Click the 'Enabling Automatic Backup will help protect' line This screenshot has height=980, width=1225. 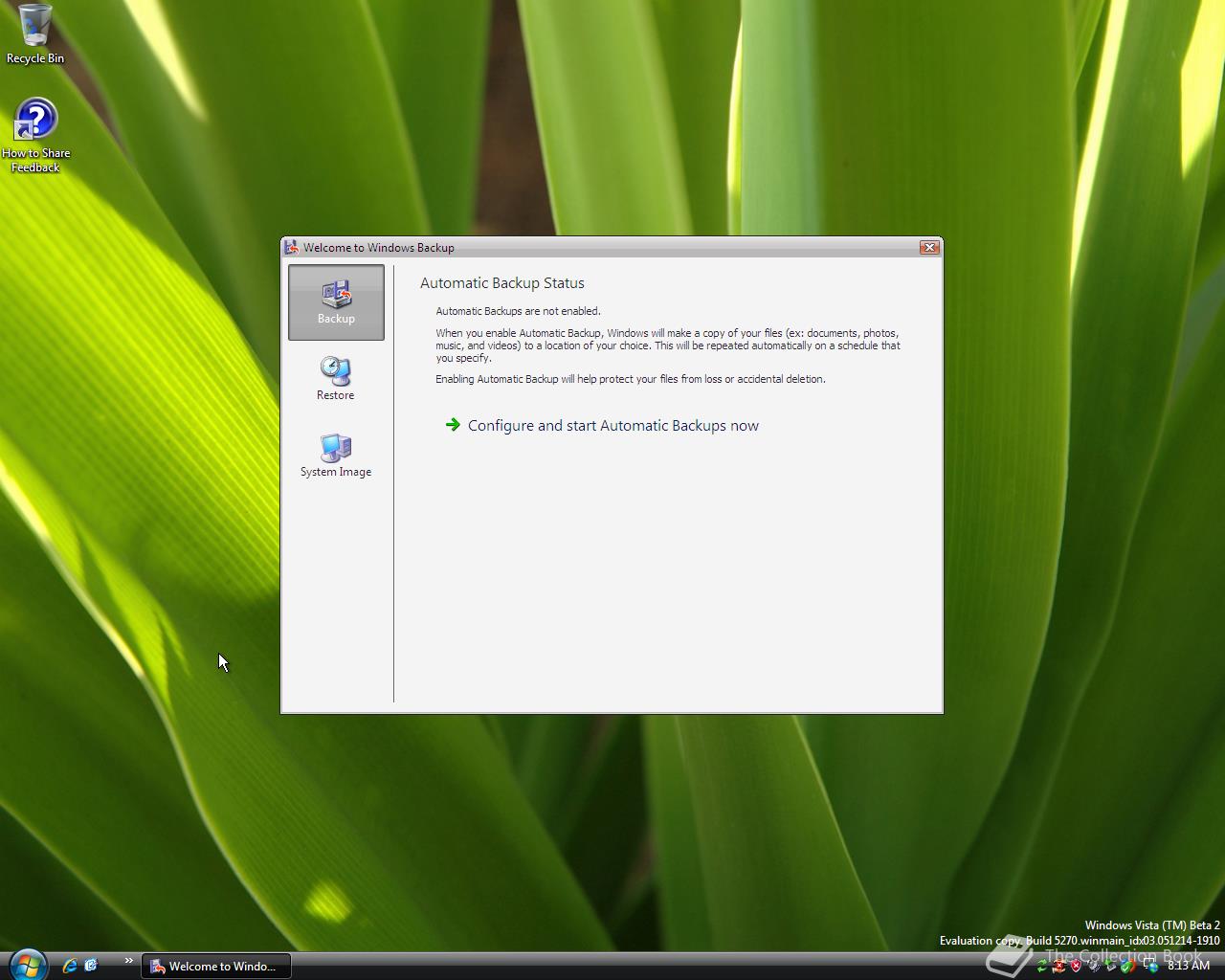pyautogui.click(x=631, y=379)
